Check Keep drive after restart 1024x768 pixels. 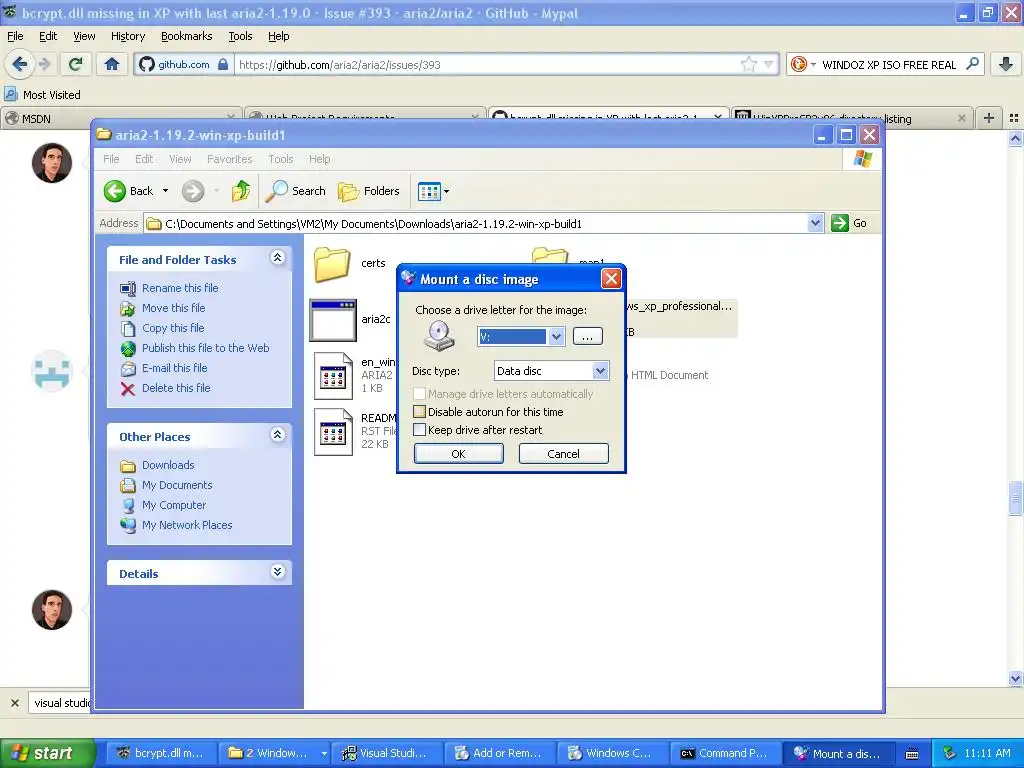(420, 430)
